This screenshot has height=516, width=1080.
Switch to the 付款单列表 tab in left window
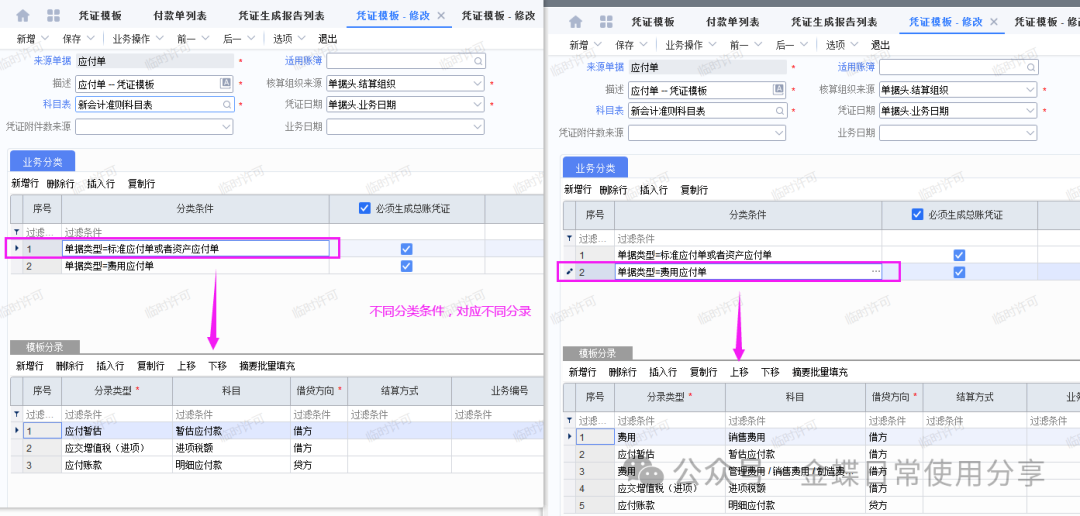[180, 16]
